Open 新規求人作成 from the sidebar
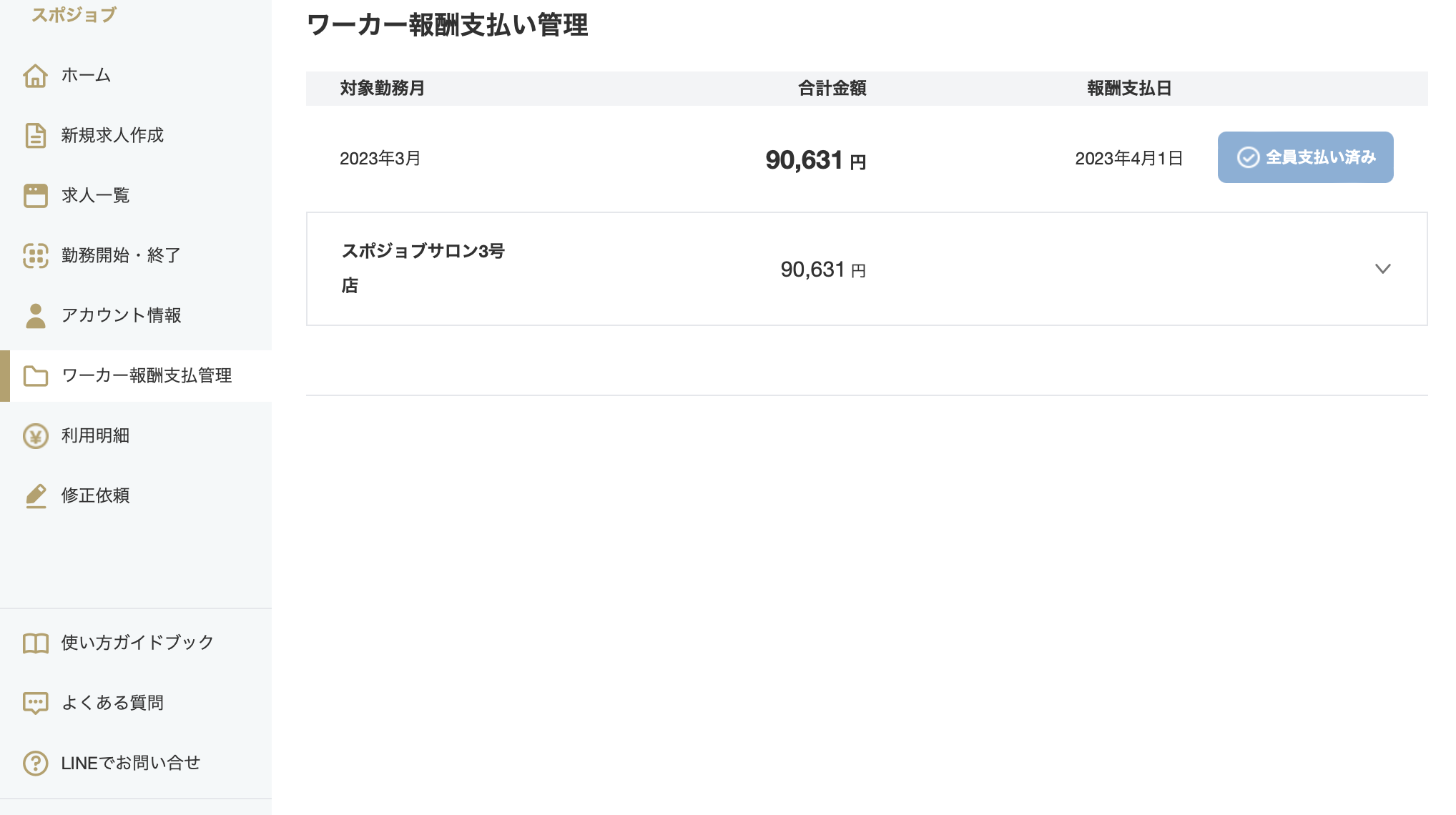Image resolution: width=1456 pixels, height=815 pixels. (x=112, y=135)
